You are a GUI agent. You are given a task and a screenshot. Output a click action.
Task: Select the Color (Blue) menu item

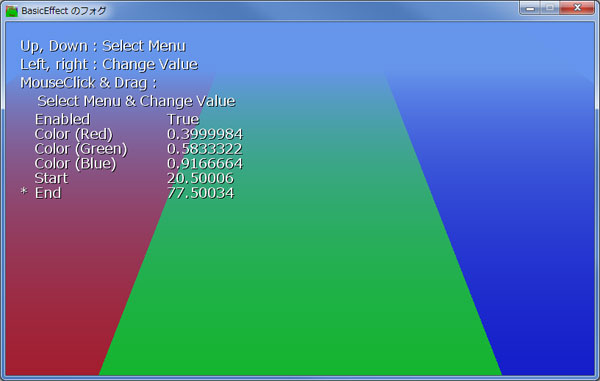click(75, 164)
